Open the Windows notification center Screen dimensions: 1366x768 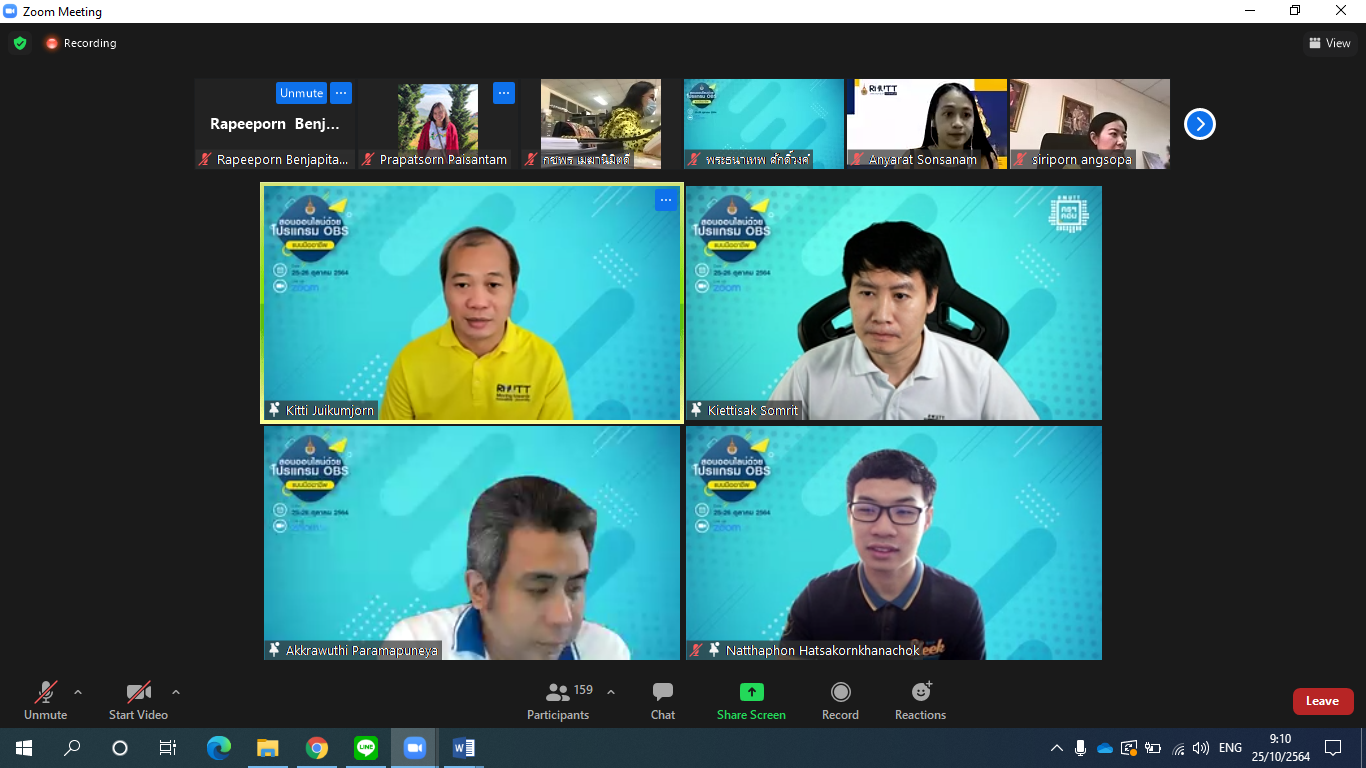(1333, 748)
